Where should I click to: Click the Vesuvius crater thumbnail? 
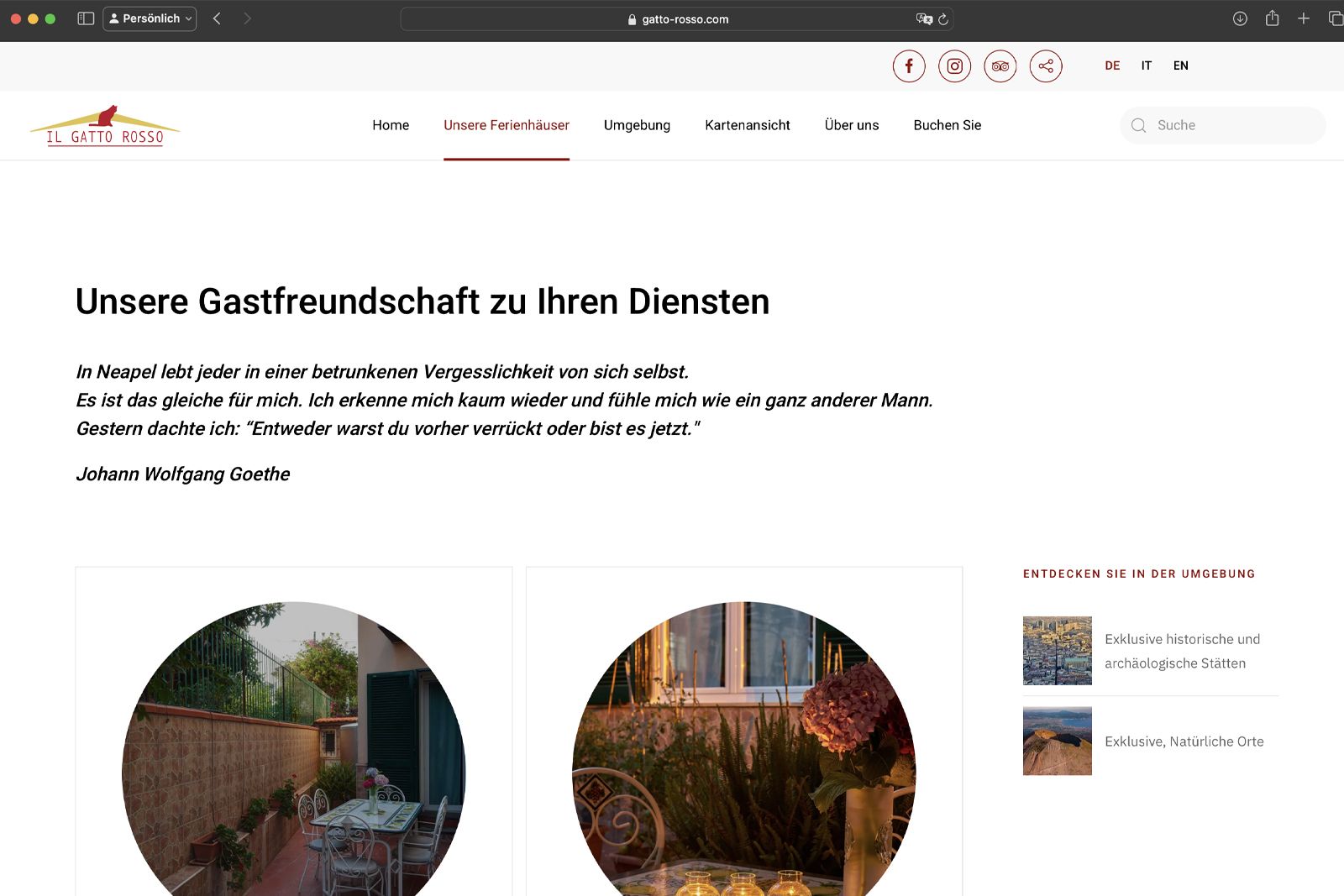click(x=1058, y=741)
